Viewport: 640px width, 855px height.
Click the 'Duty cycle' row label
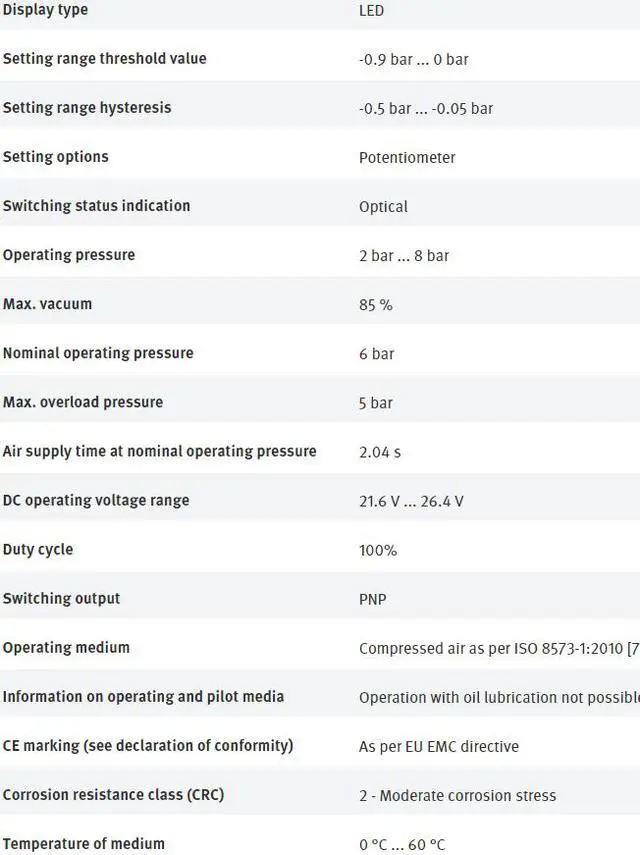tap(37, 549)
